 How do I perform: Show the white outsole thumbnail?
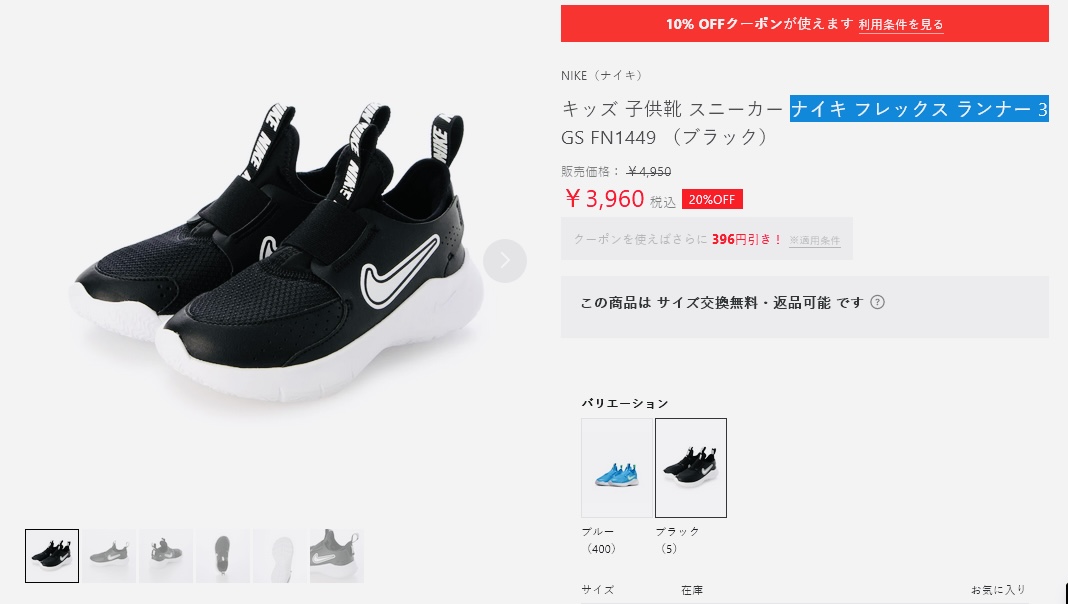point(280,556)
